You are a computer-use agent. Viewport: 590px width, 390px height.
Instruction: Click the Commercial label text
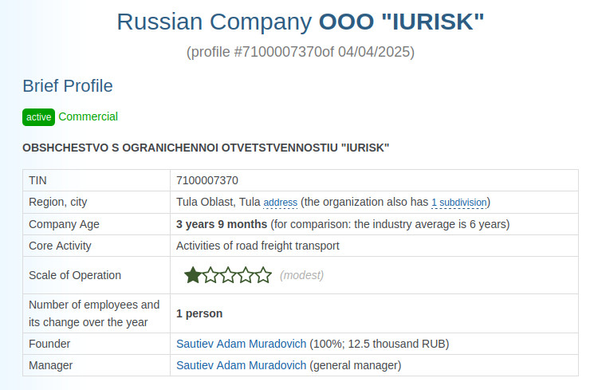click(x=88, y=117)
